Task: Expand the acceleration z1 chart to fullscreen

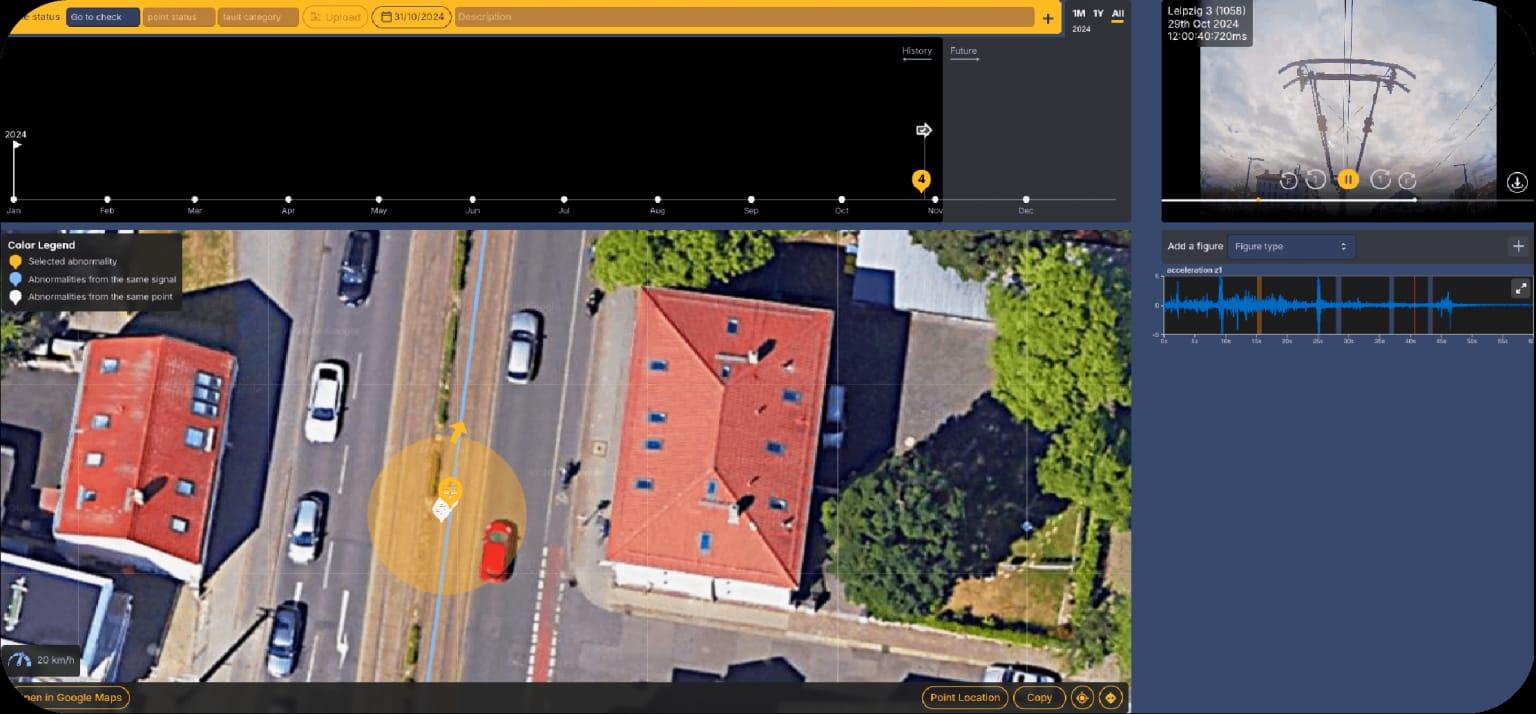Action: point(1520,288)
